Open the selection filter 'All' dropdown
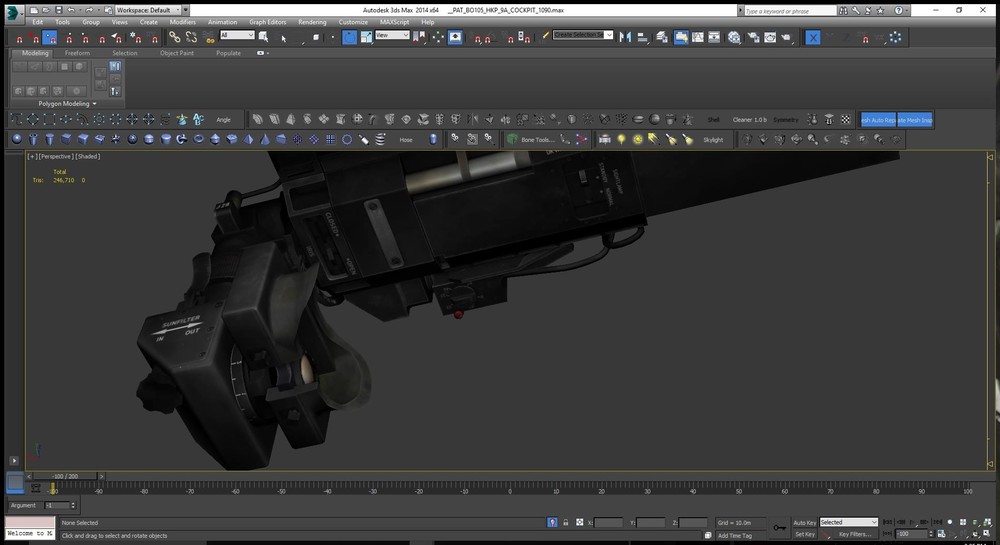 tap(236, 35)
